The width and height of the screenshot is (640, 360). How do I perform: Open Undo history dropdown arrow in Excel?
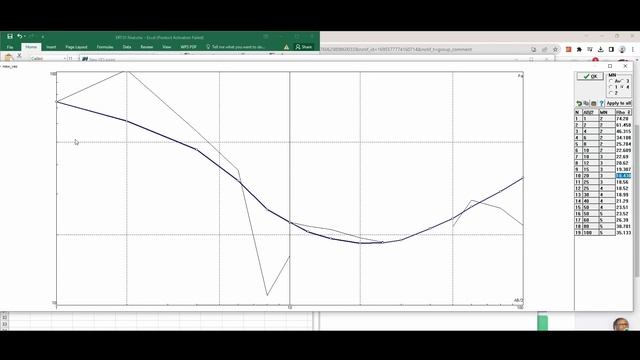pyautogui.click(x=24, y=37)
